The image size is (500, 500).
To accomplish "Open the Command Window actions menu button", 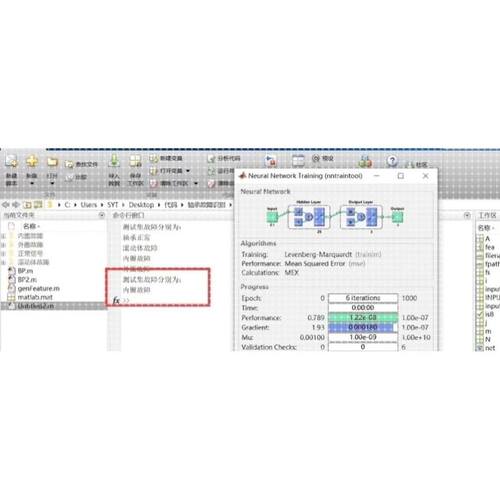I will point(467,216).
